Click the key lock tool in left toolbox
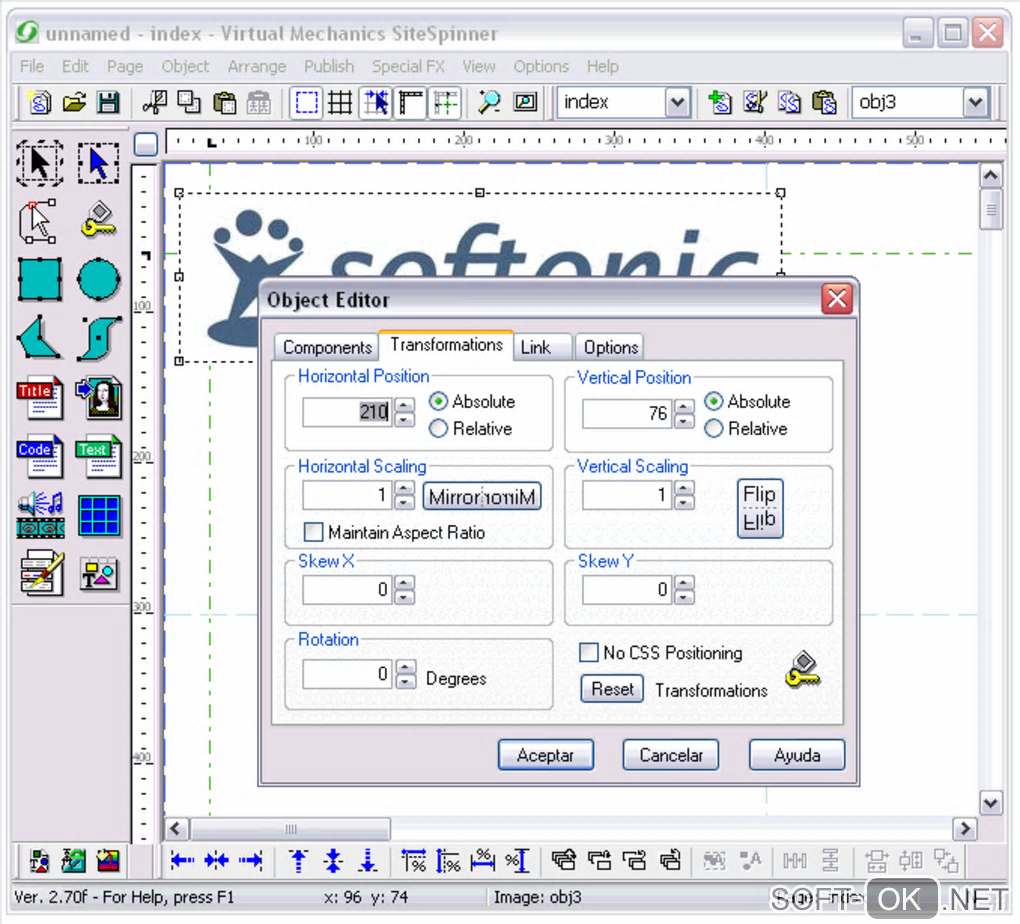The width and height of the screenshot is (1020, 924). 98,219
